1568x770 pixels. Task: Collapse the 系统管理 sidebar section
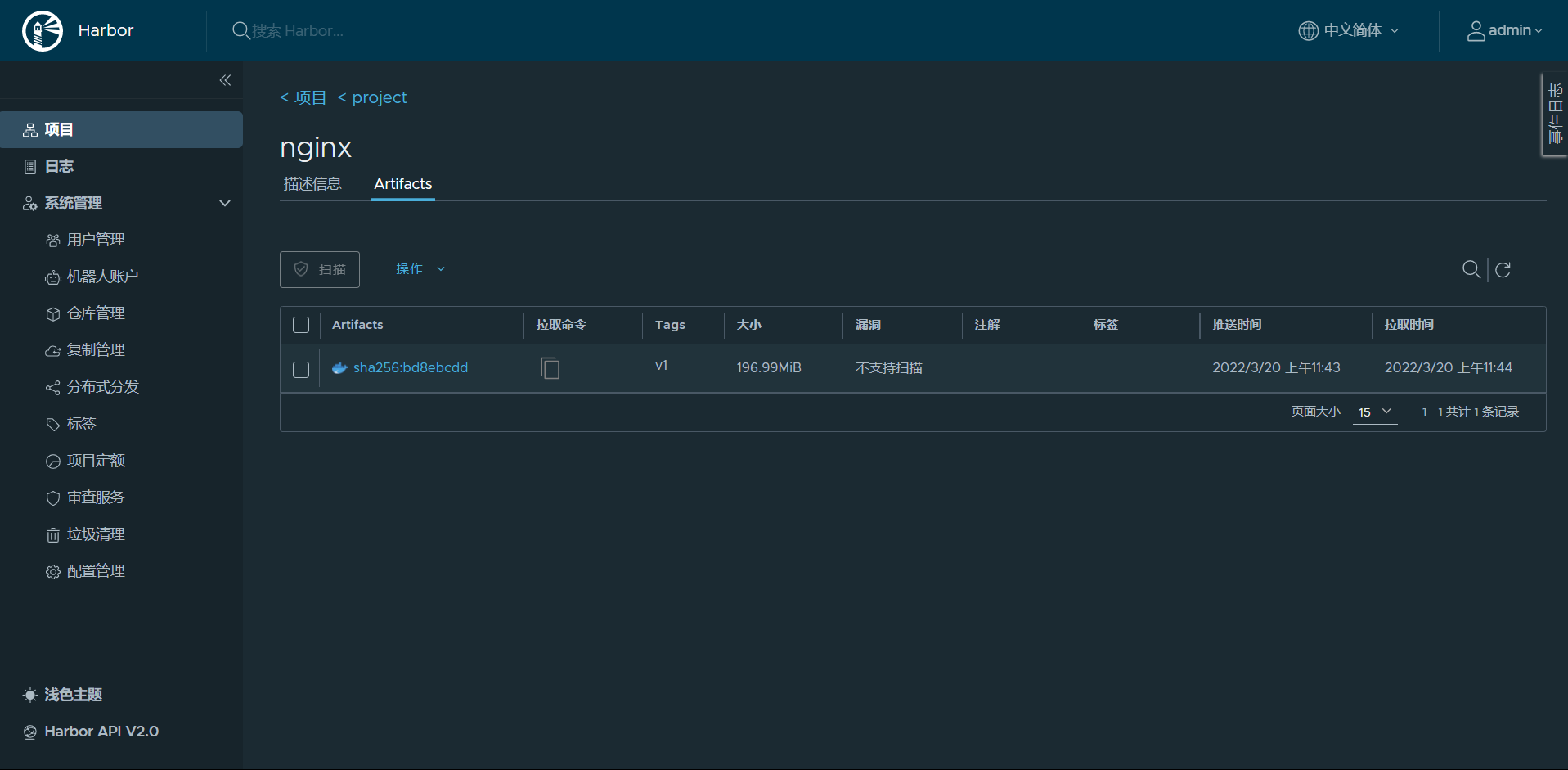click(x=224, y=203)
